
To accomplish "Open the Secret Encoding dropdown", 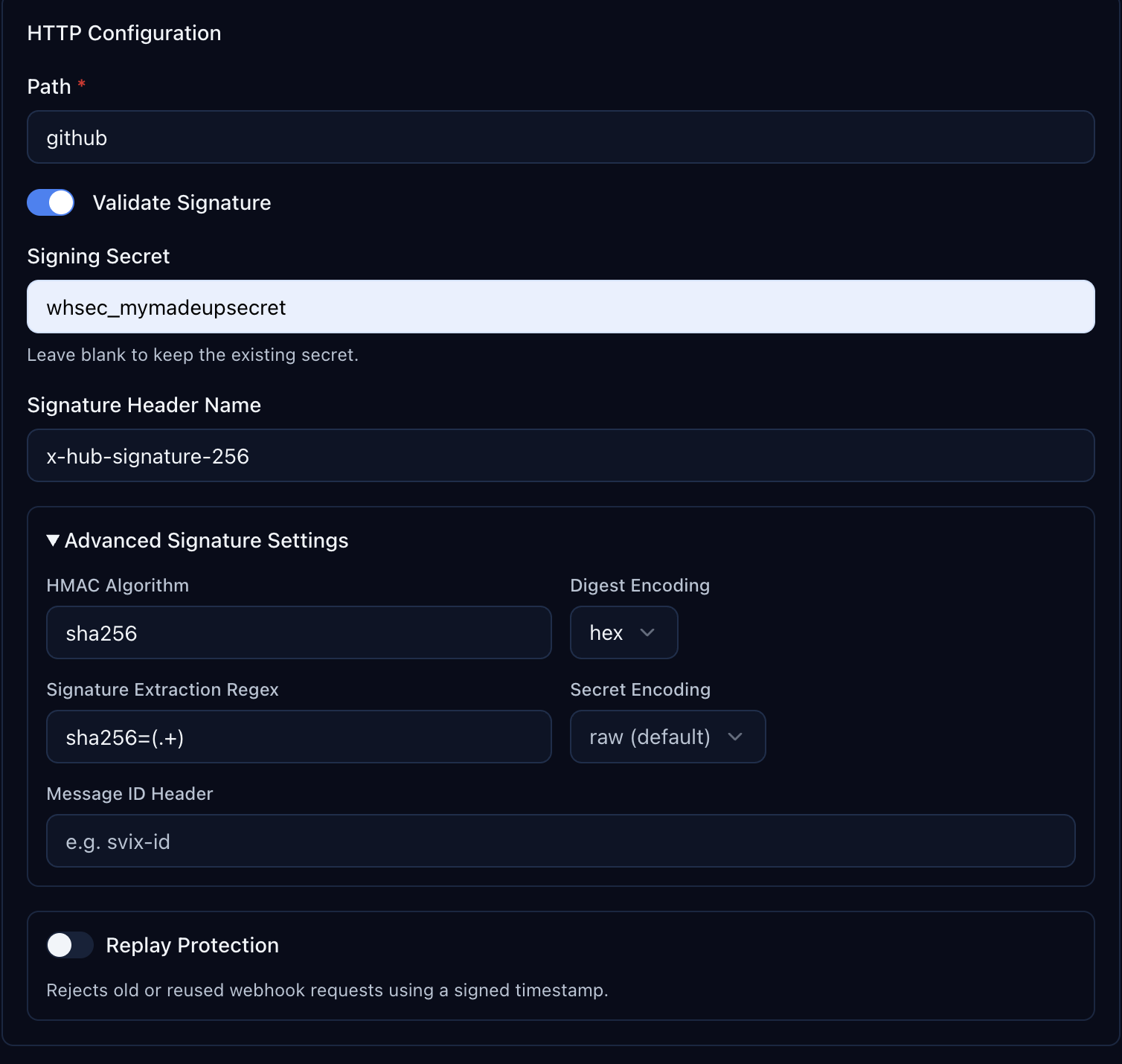I will [x=667, y=737].
